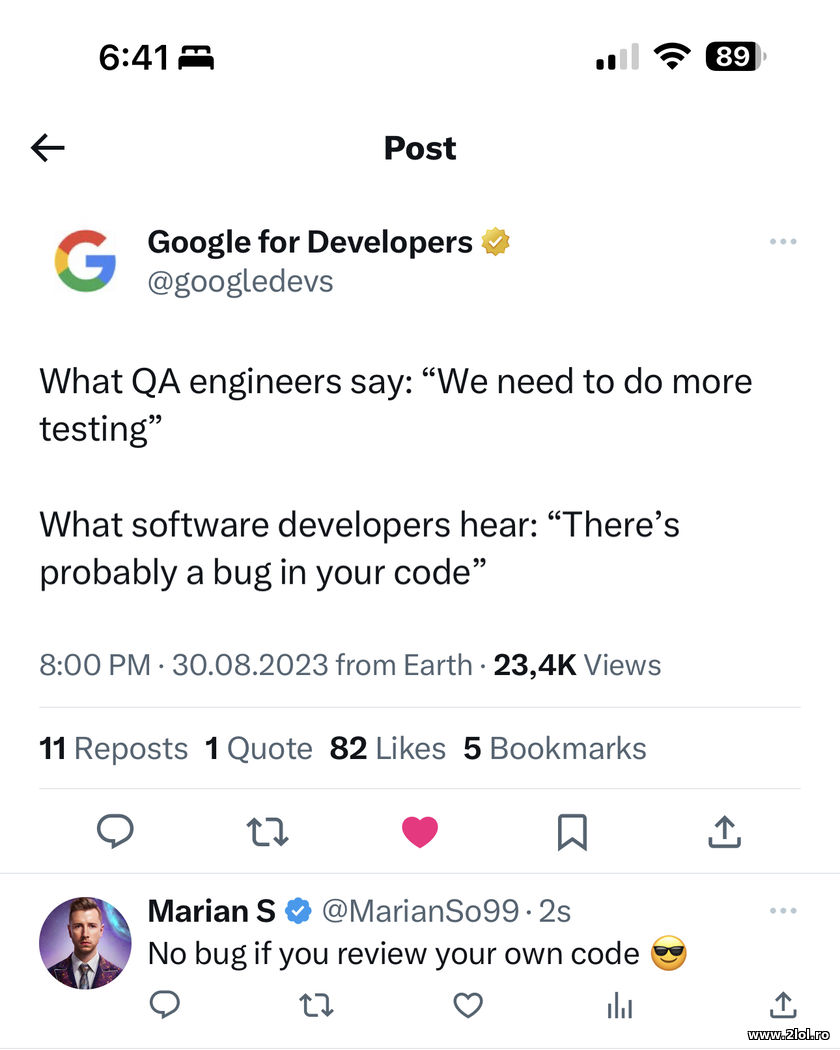
Task: Share the Google for Developers post
Action: [x=724, y=831]
